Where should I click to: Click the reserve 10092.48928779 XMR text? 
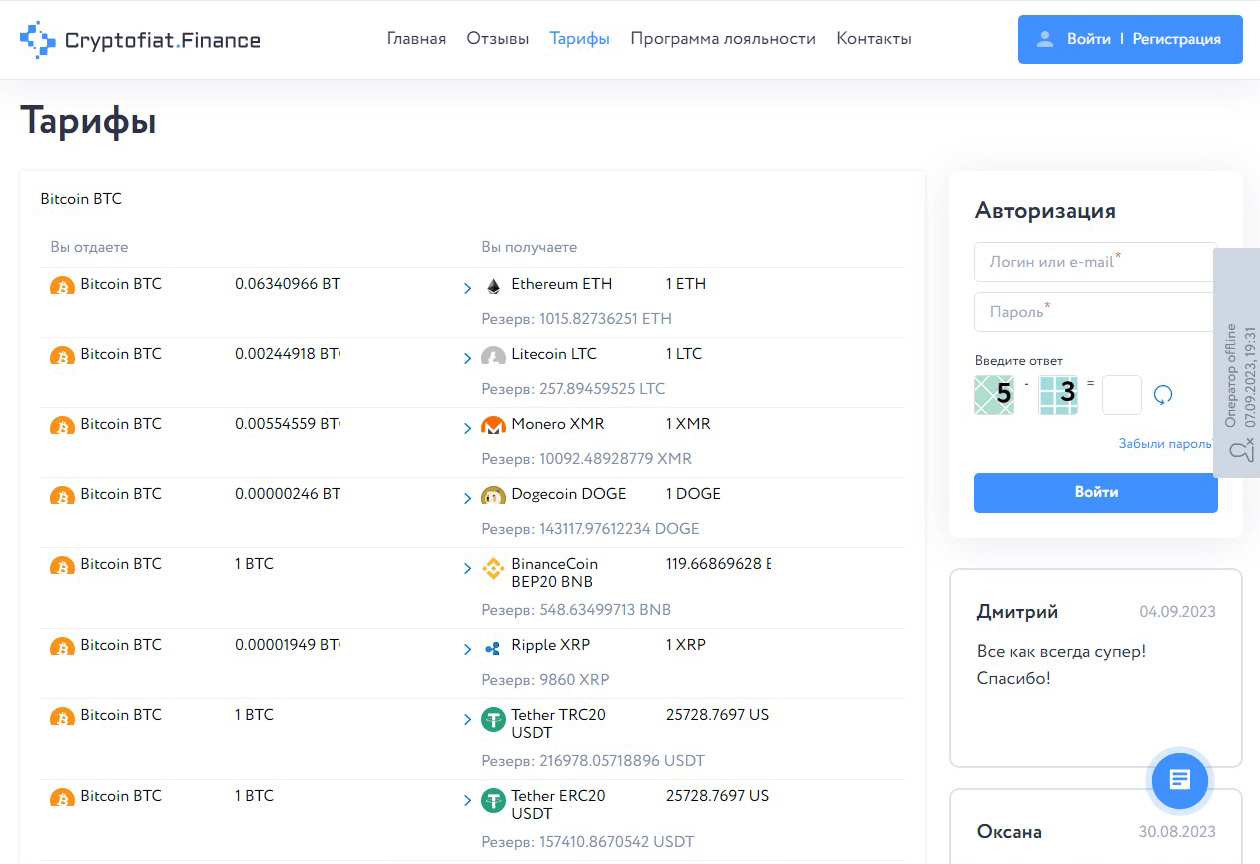click(587, 459)
